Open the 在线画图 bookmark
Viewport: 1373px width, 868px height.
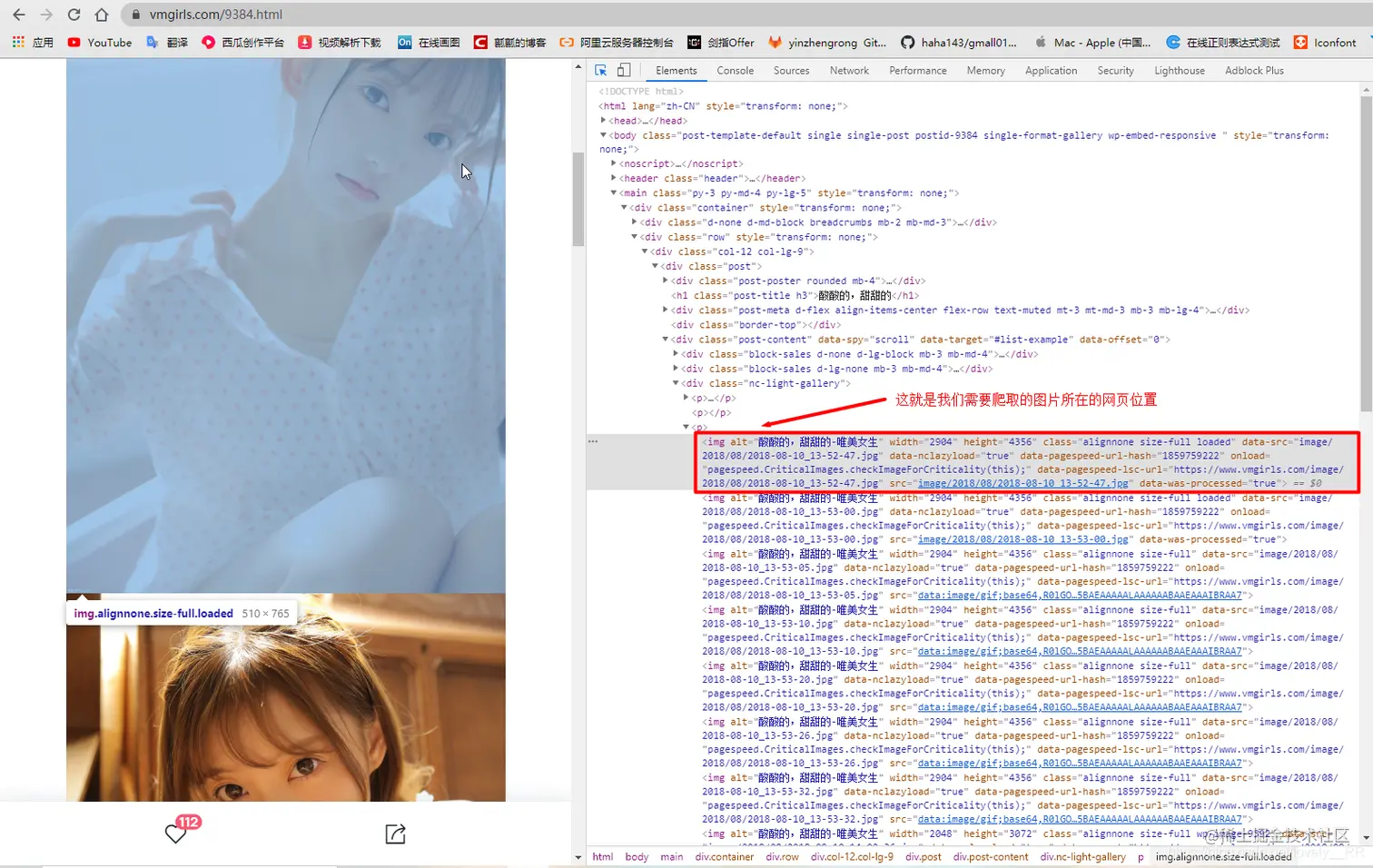[429, 43]
